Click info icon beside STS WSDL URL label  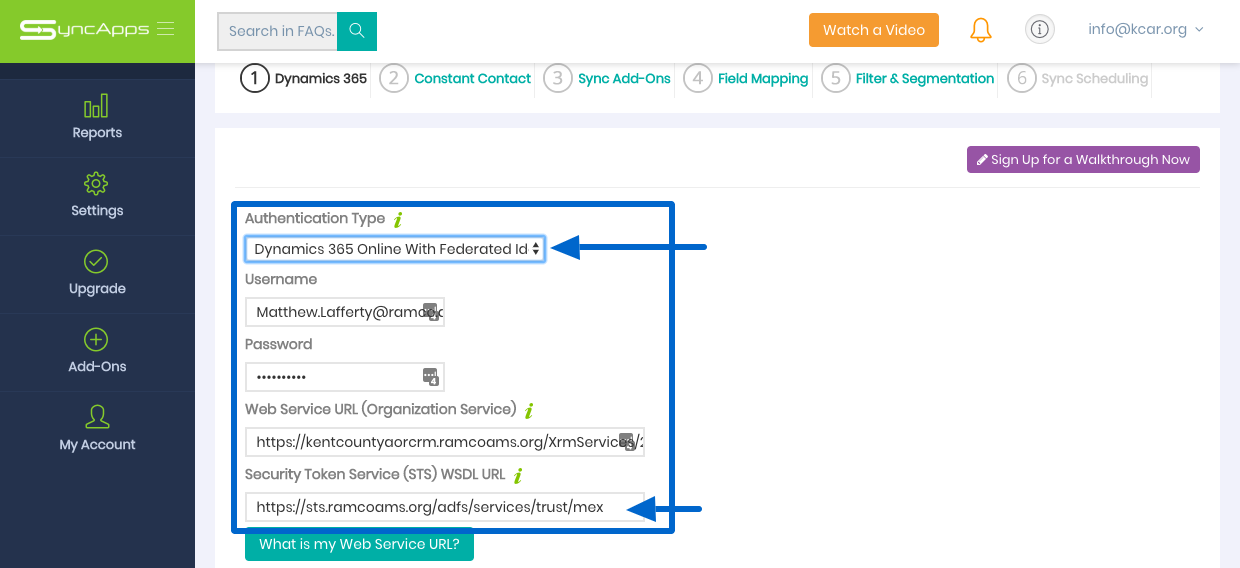518,475
